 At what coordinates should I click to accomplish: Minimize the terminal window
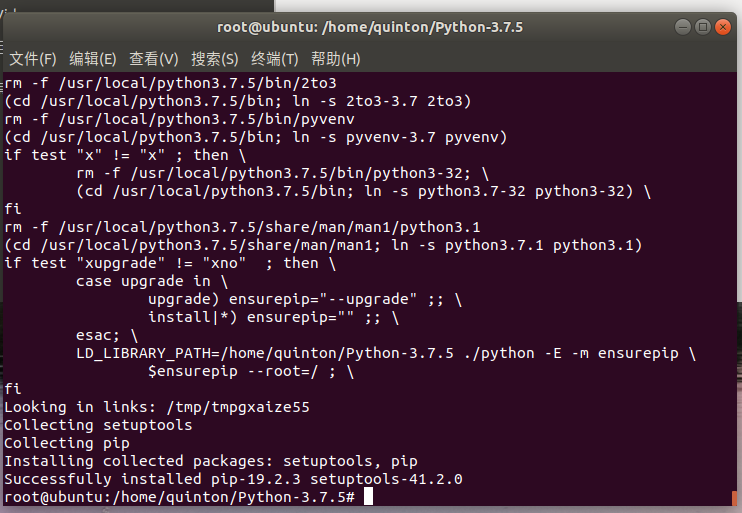click(x=683, y=27)
